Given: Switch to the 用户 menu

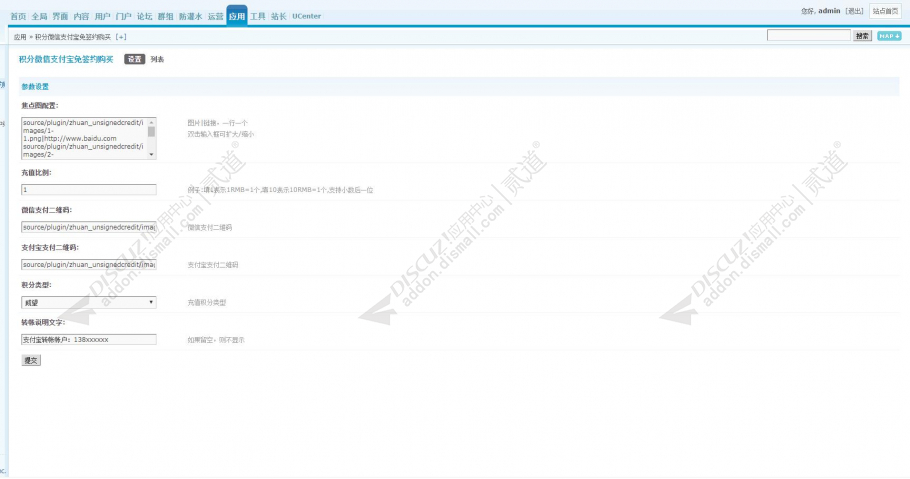Looking at the screenshot, I should (x=102, y=16).
